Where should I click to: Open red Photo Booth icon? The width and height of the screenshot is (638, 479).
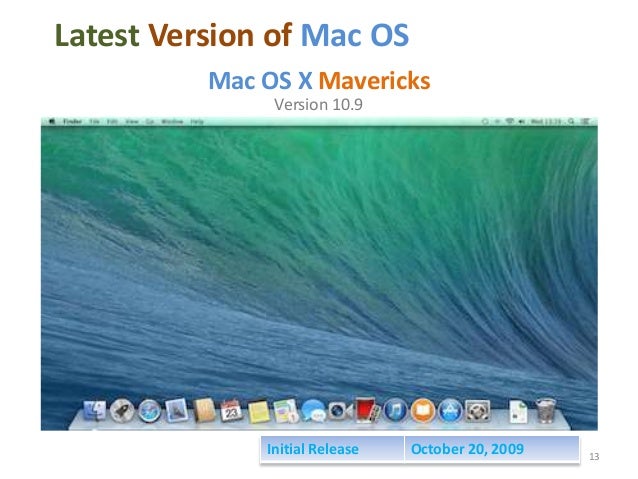(367, 410)
